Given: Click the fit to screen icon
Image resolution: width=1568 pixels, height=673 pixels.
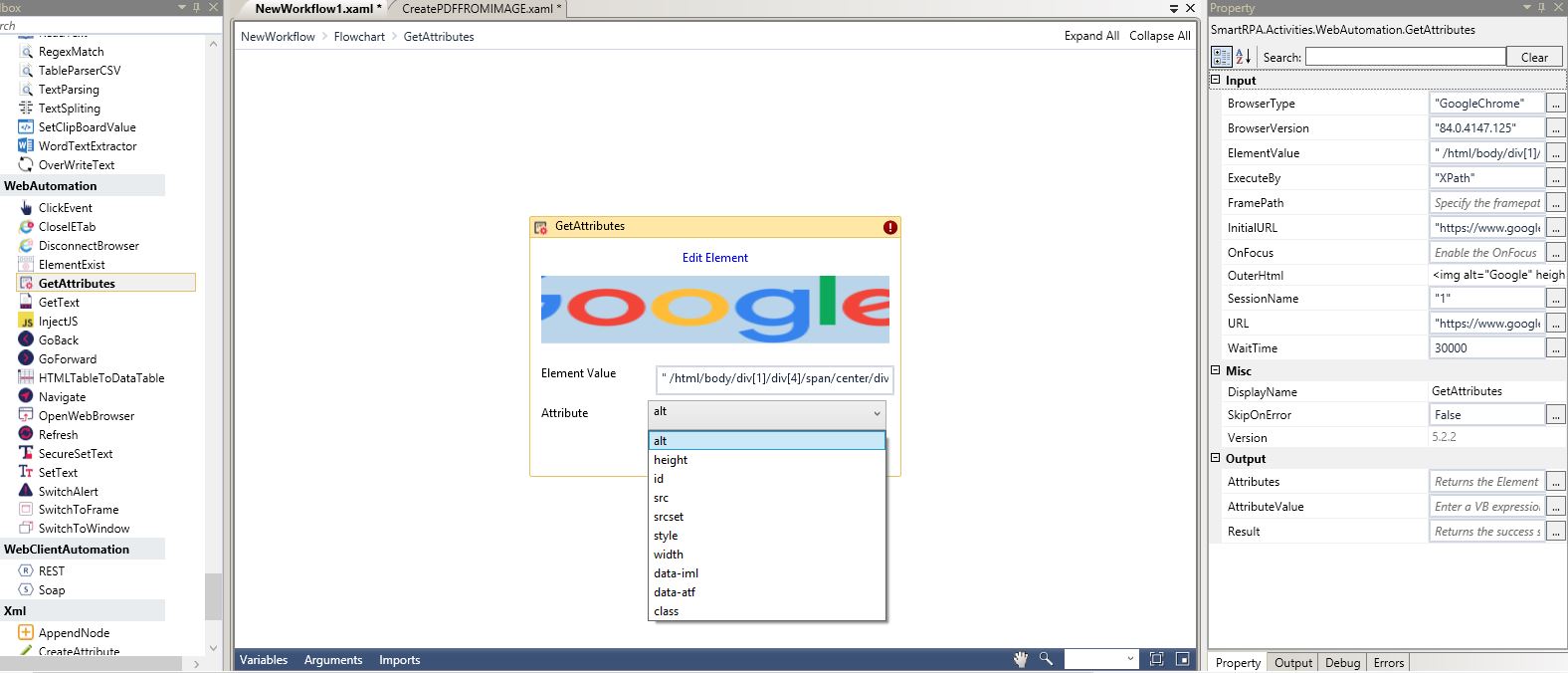Looking at the screenshot, I should (x=1156, y=659).
